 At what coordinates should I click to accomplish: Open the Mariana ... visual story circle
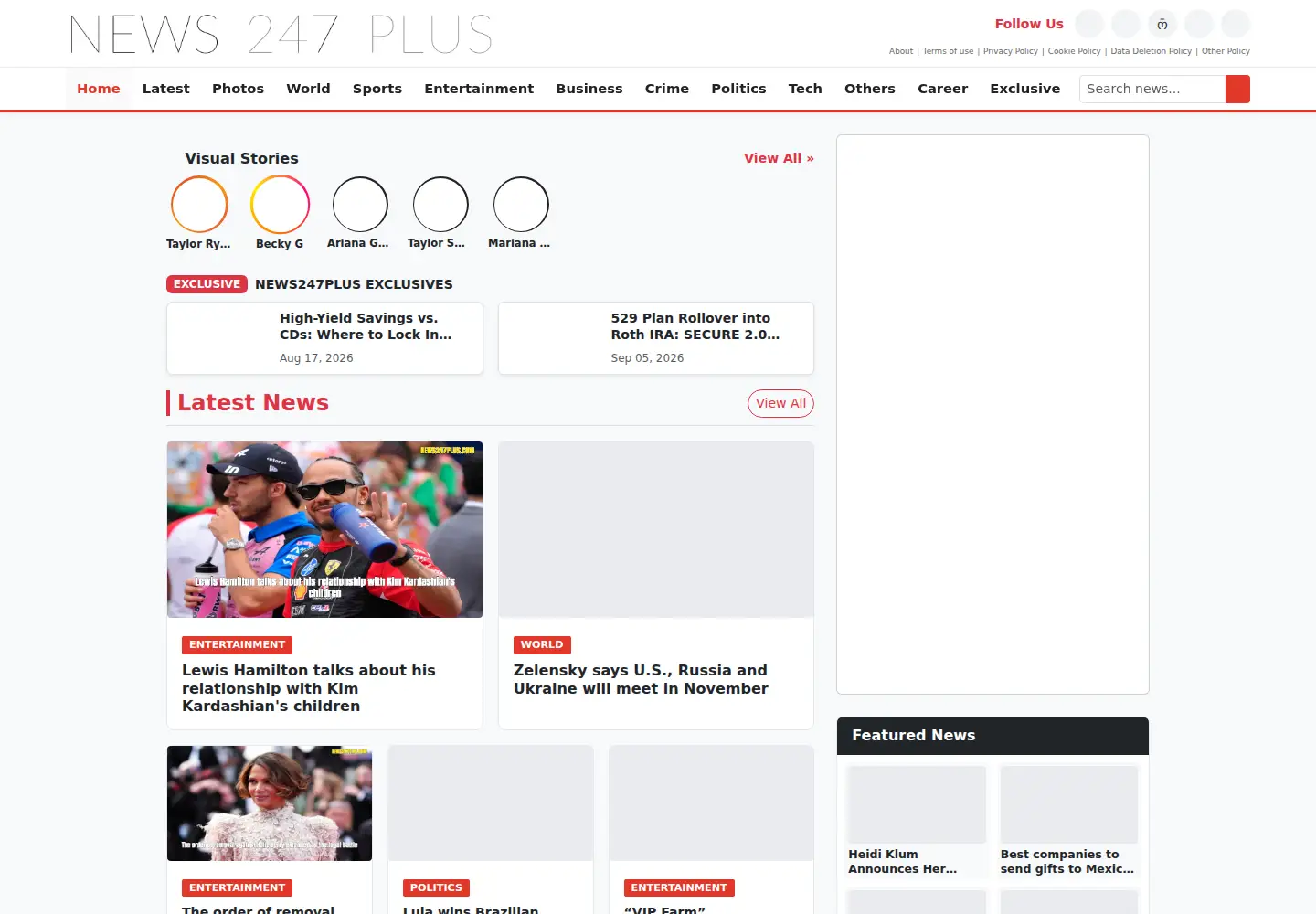[x=521, y=205]
